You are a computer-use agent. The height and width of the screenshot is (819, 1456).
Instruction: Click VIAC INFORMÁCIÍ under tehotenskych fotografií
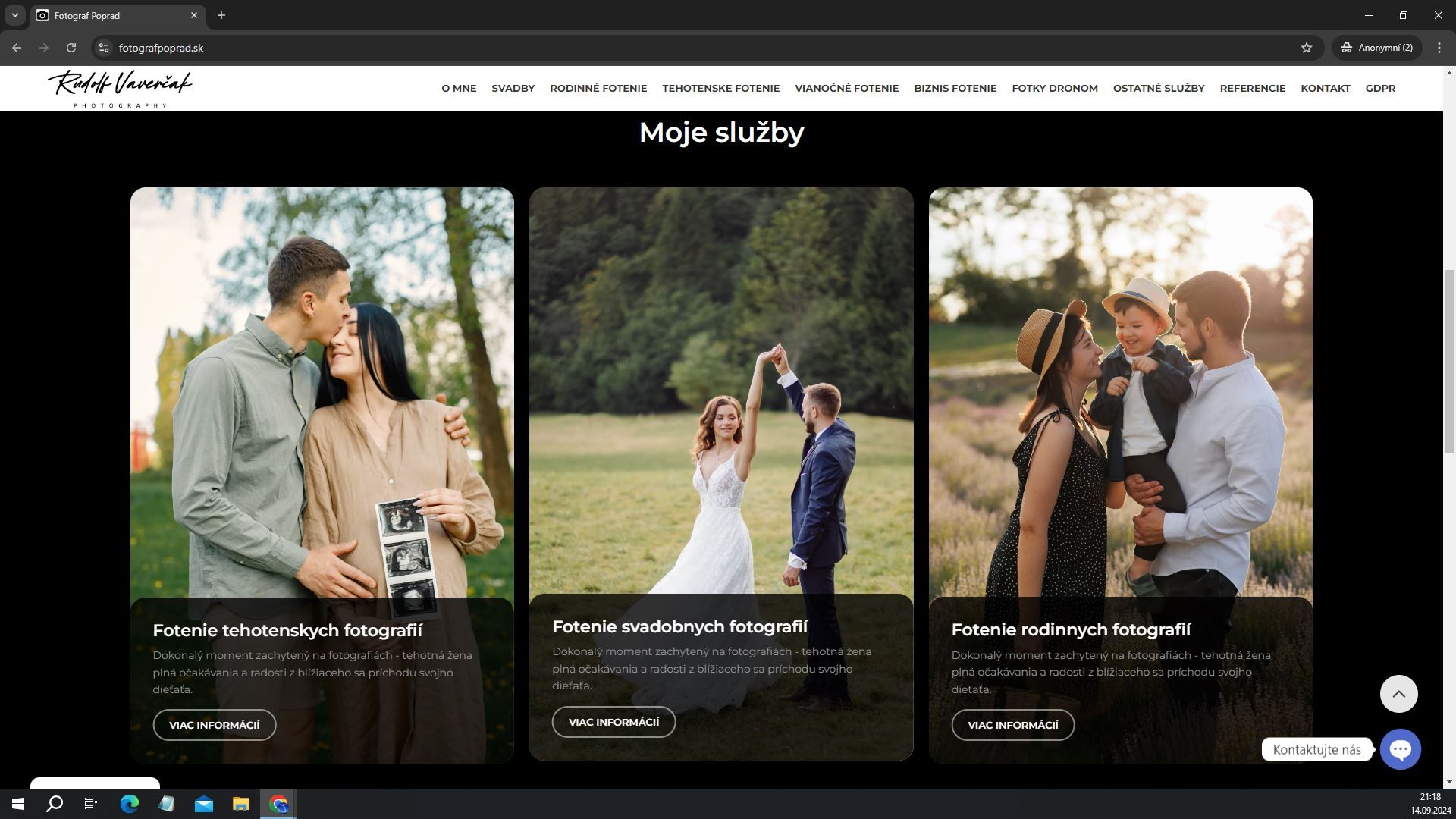coord(215,725)
